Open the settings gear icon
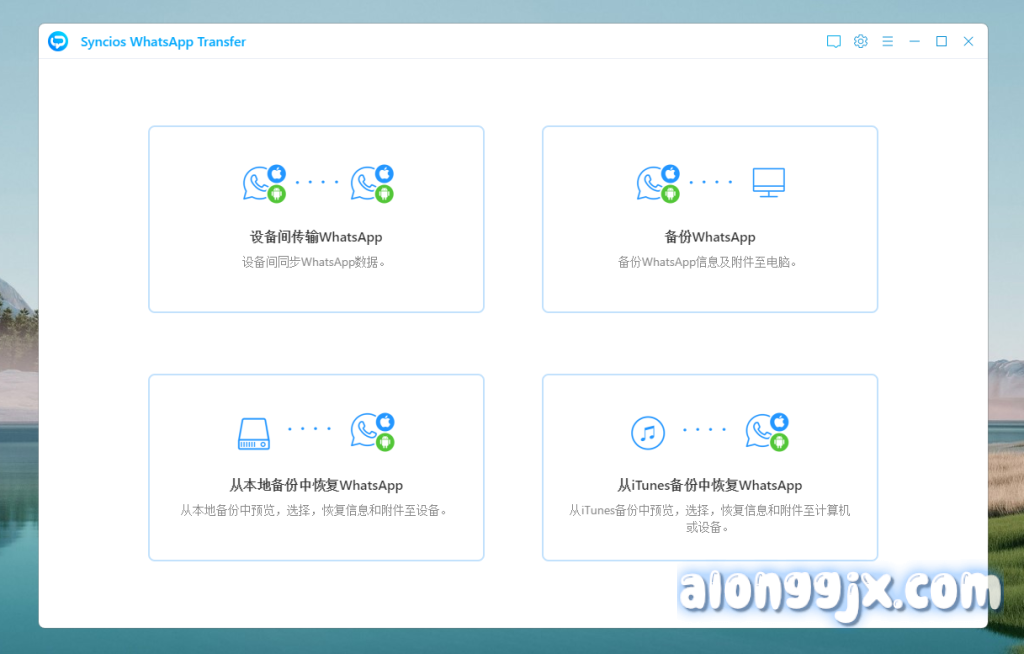Screen dimensions: 1024x654 click(x=860, y=42)
